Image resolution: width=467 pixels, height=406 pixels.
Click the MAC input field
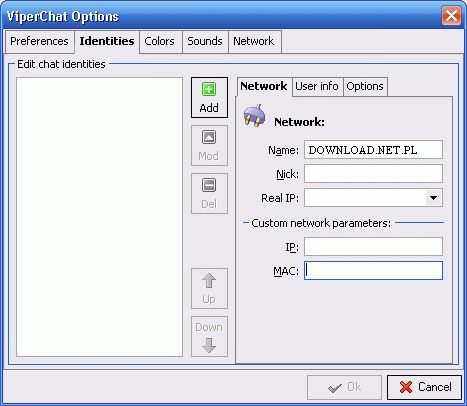(x=373, y=270)
